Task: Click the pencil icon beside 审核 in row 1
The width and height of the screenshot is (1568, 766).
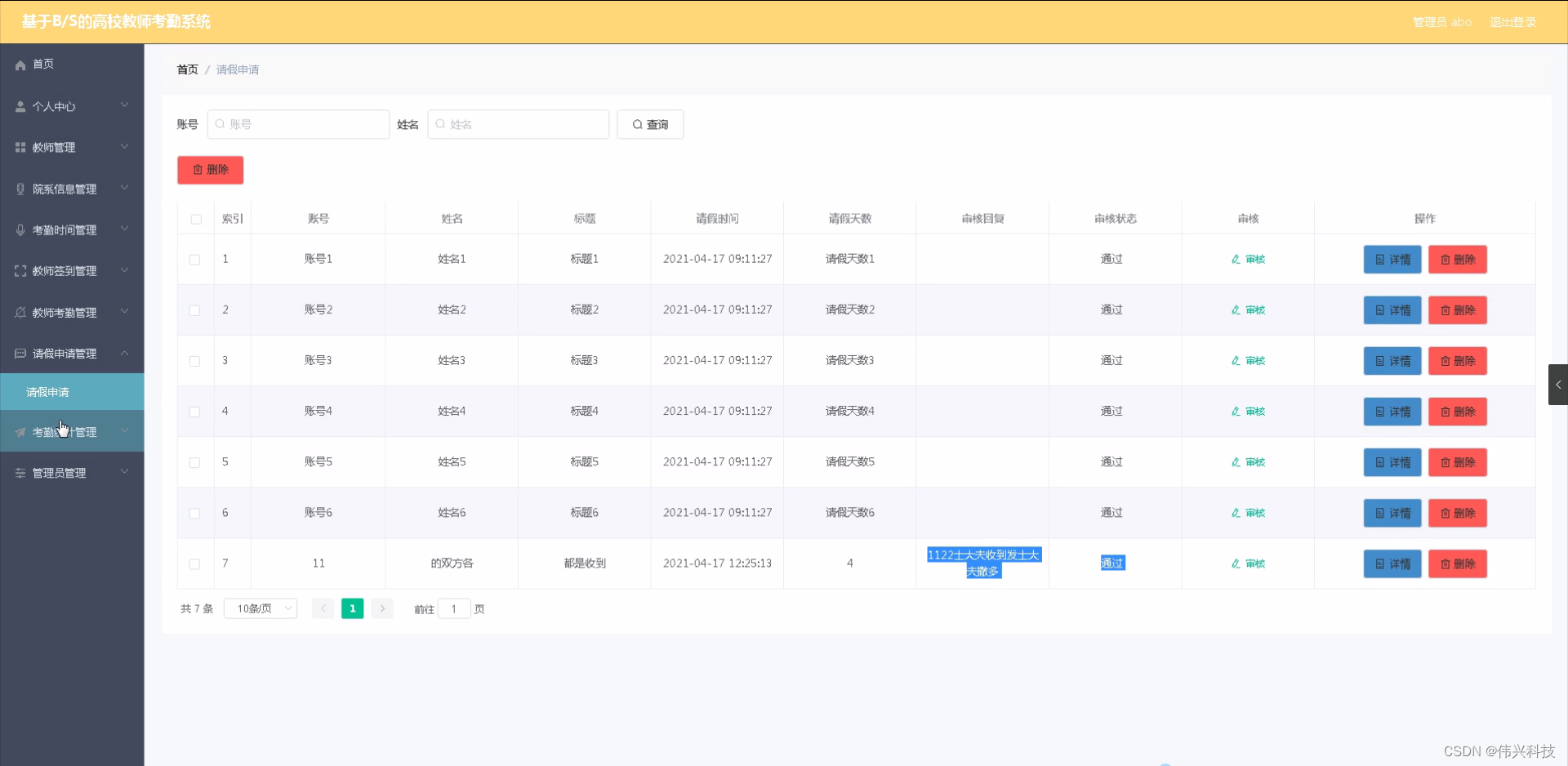Action: 1235,259
